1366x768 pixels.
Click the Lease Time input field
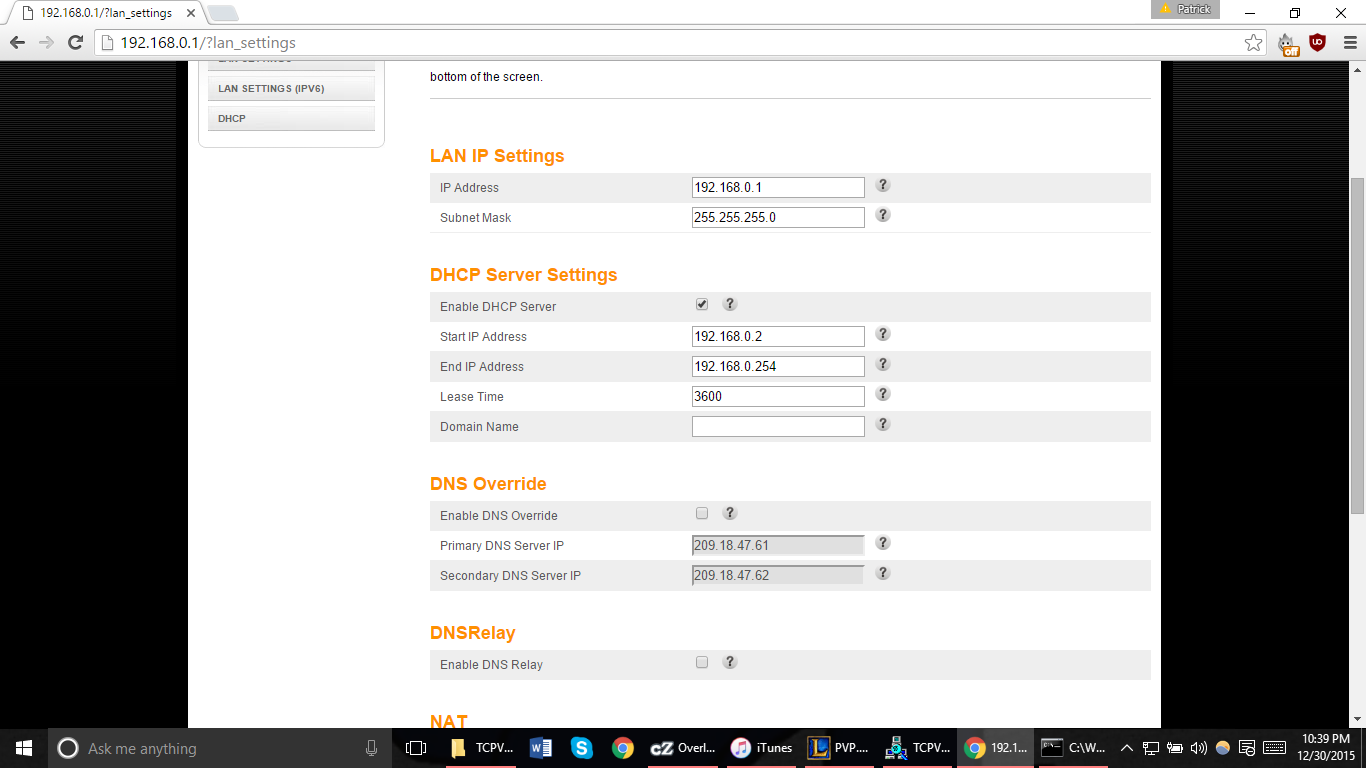tap(778, 396)
